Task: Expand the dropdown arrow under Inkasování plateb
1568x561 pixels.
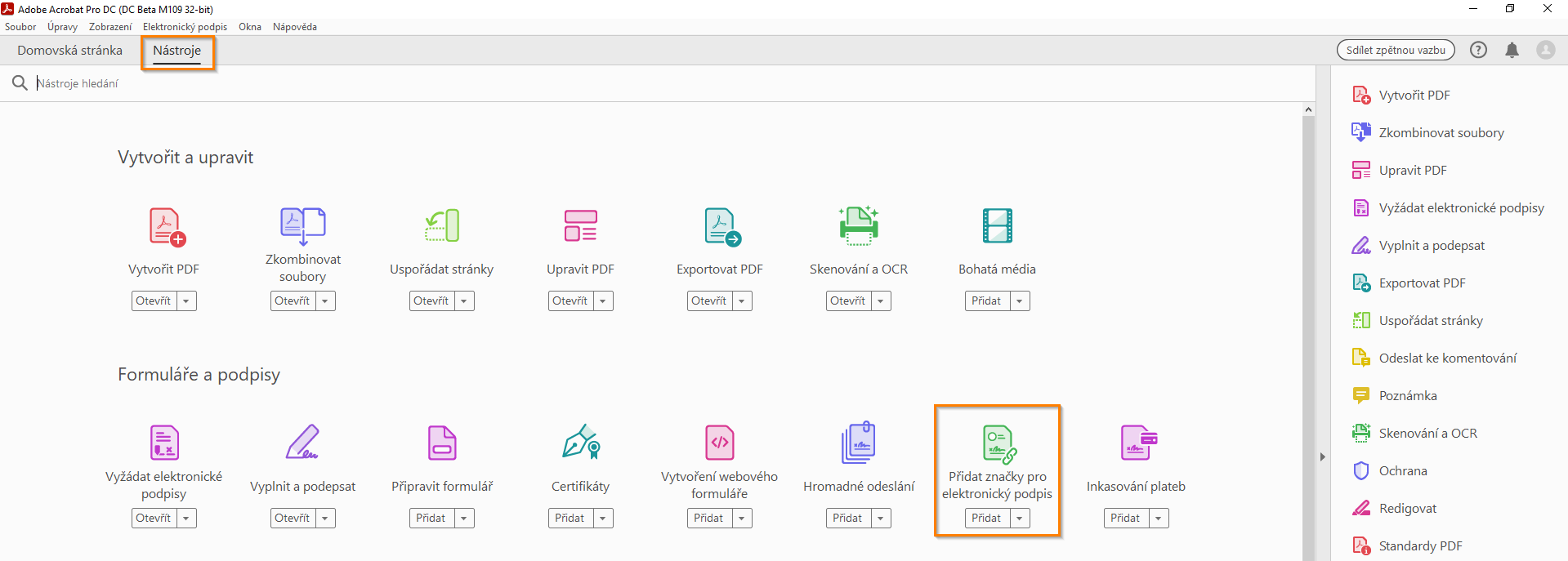Action: (x=1159, y=518)
